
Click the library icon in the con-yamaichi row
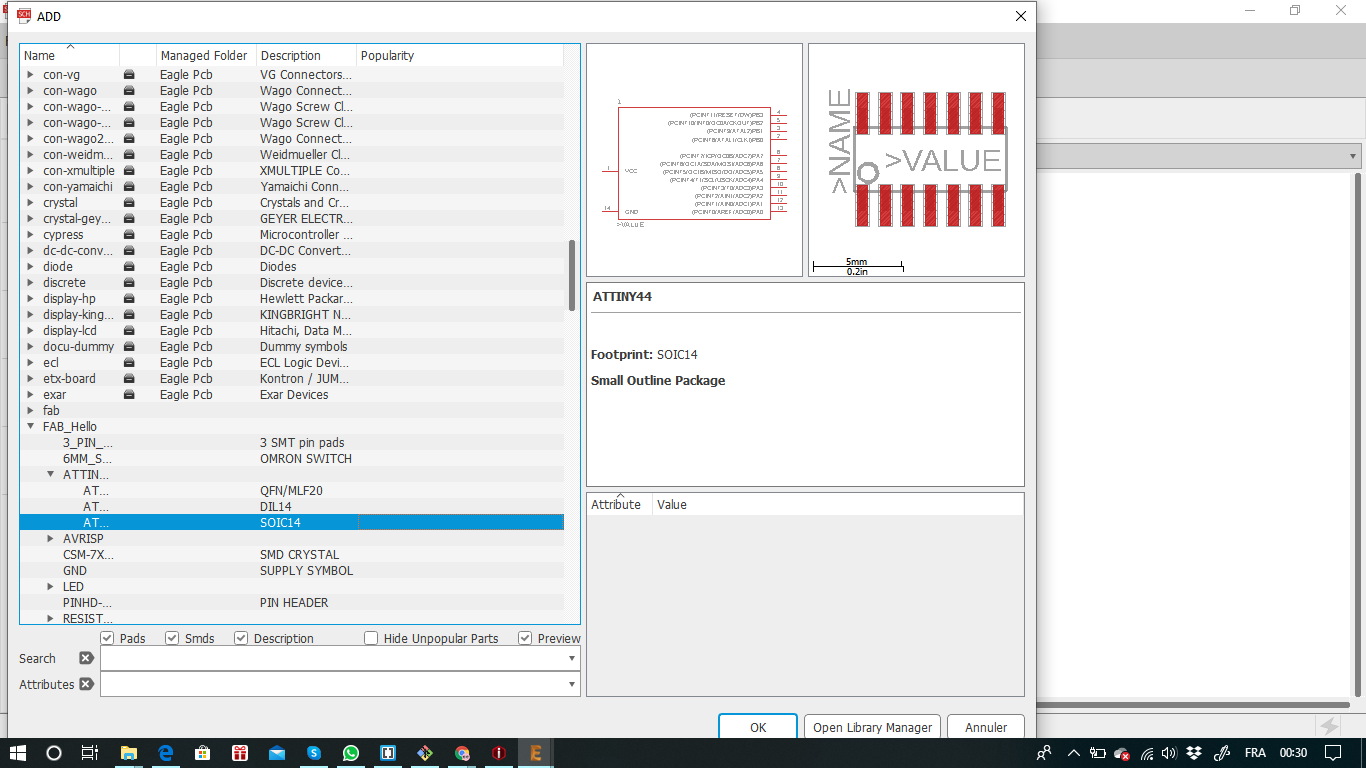[x=129, y=187]
